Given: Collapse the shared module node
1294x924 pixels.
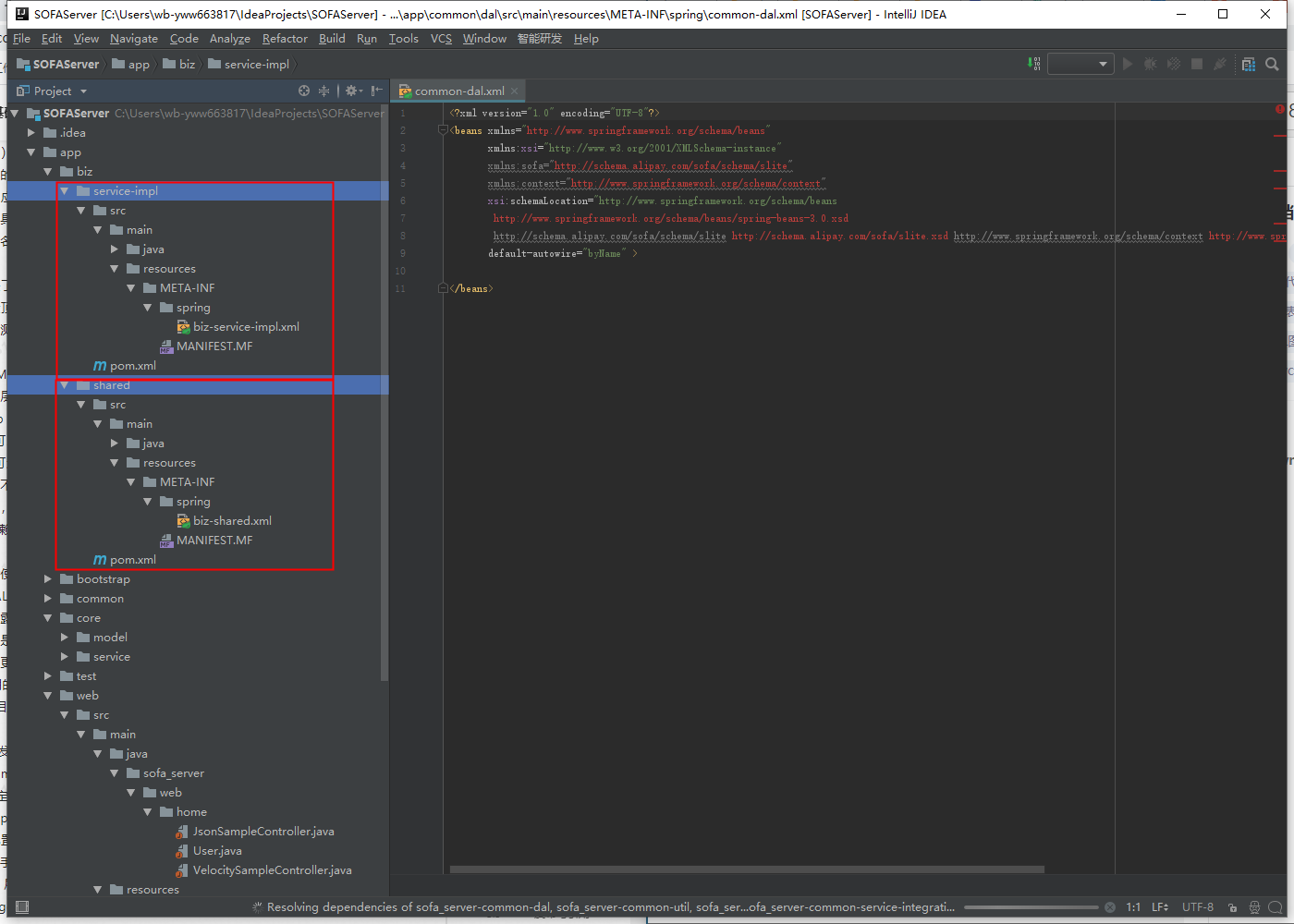Looking at the screenshot, I should point(64,385).
